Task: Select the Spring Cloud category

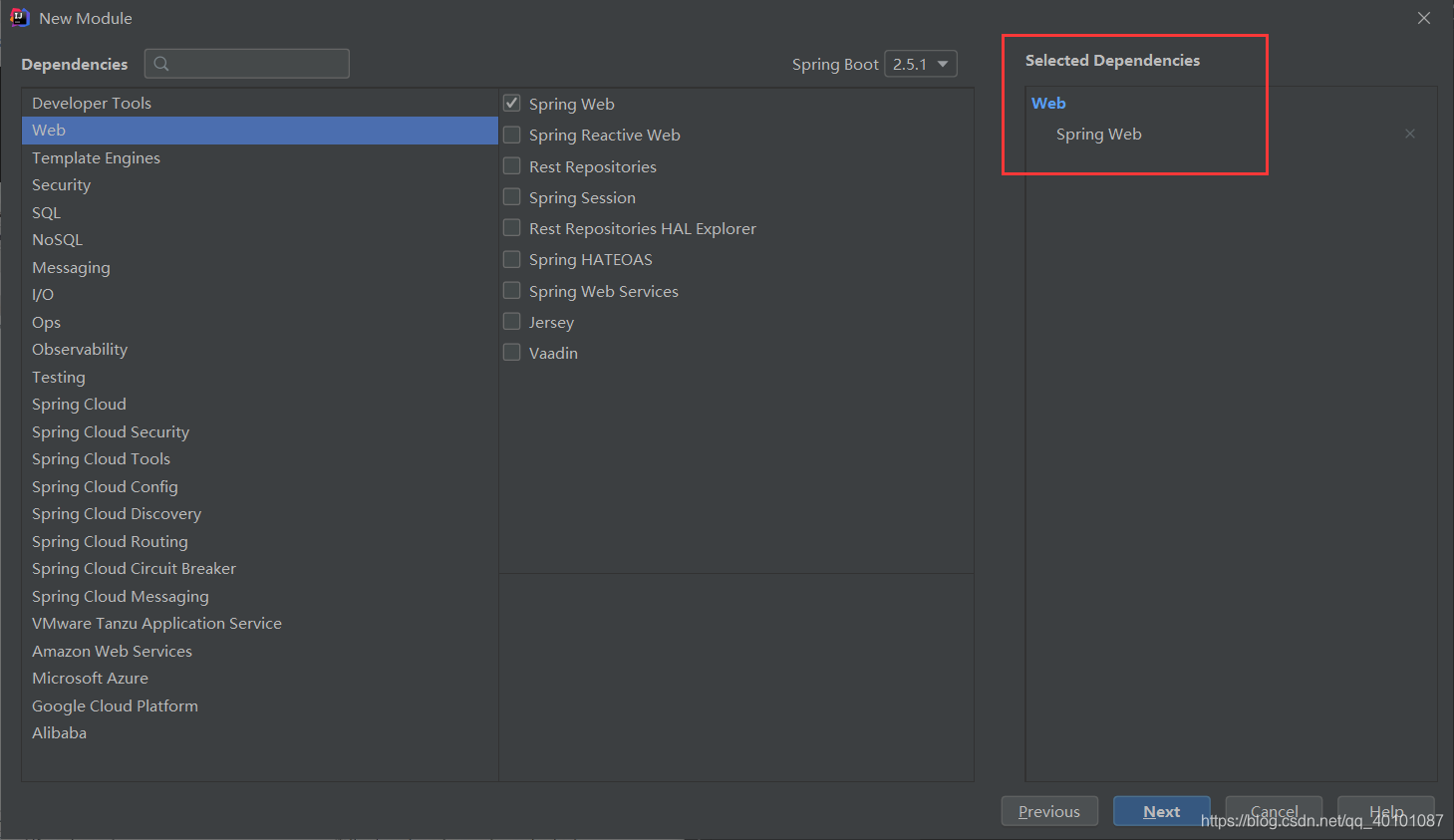Action: pos(260,405)
